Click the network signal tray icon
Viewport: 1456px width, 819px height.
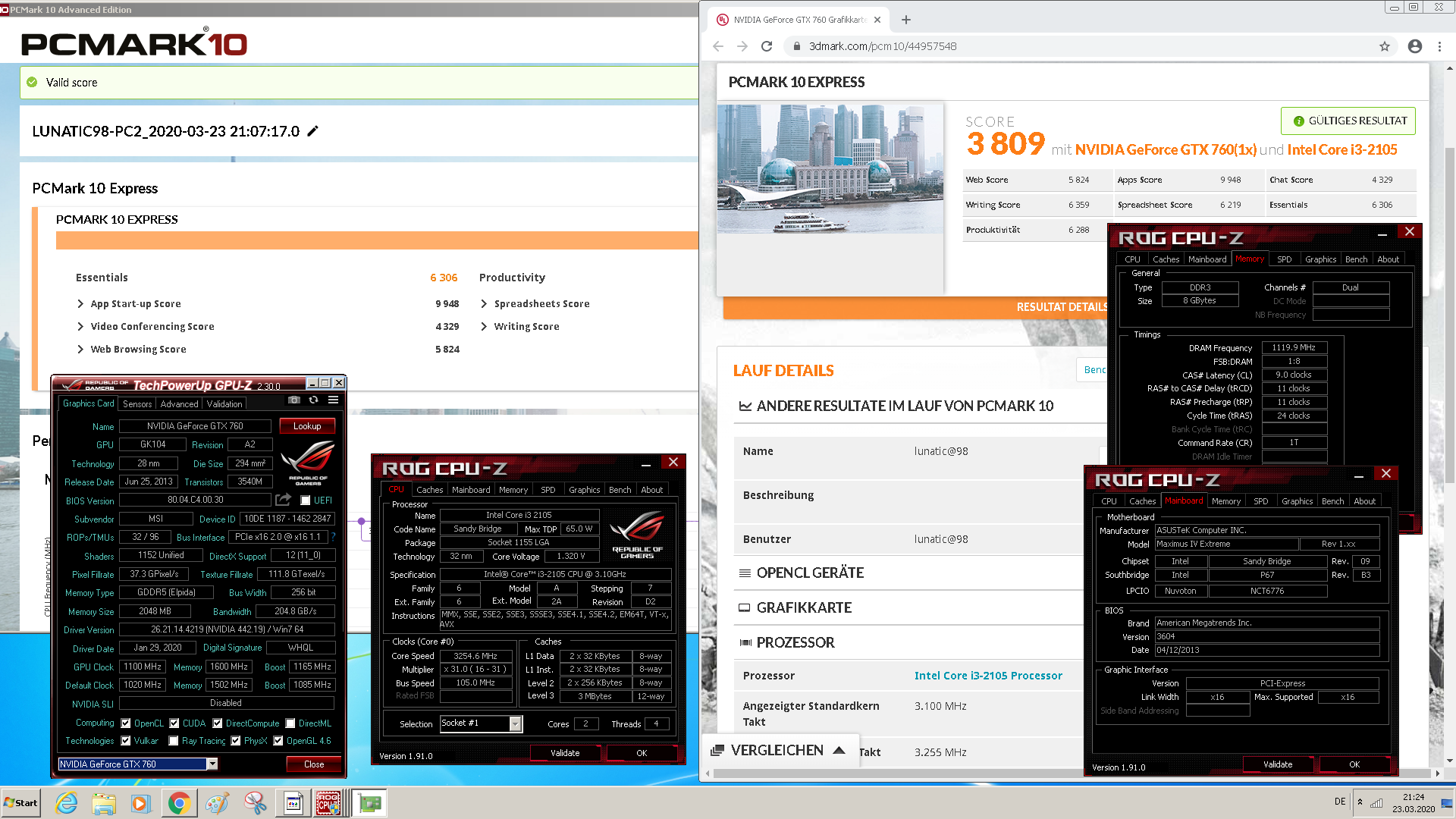pyautogui.click(x=1376, y=802)
